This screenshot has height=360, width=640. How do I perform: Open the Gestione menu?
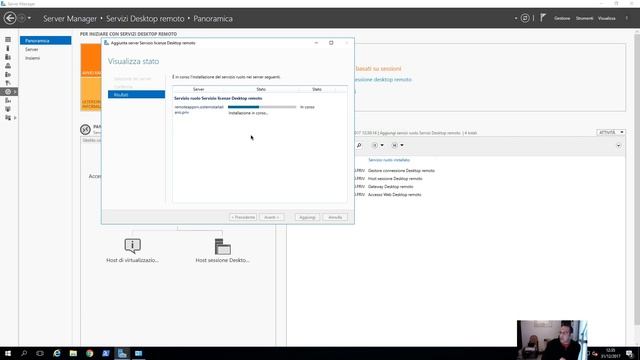(562, 18)
